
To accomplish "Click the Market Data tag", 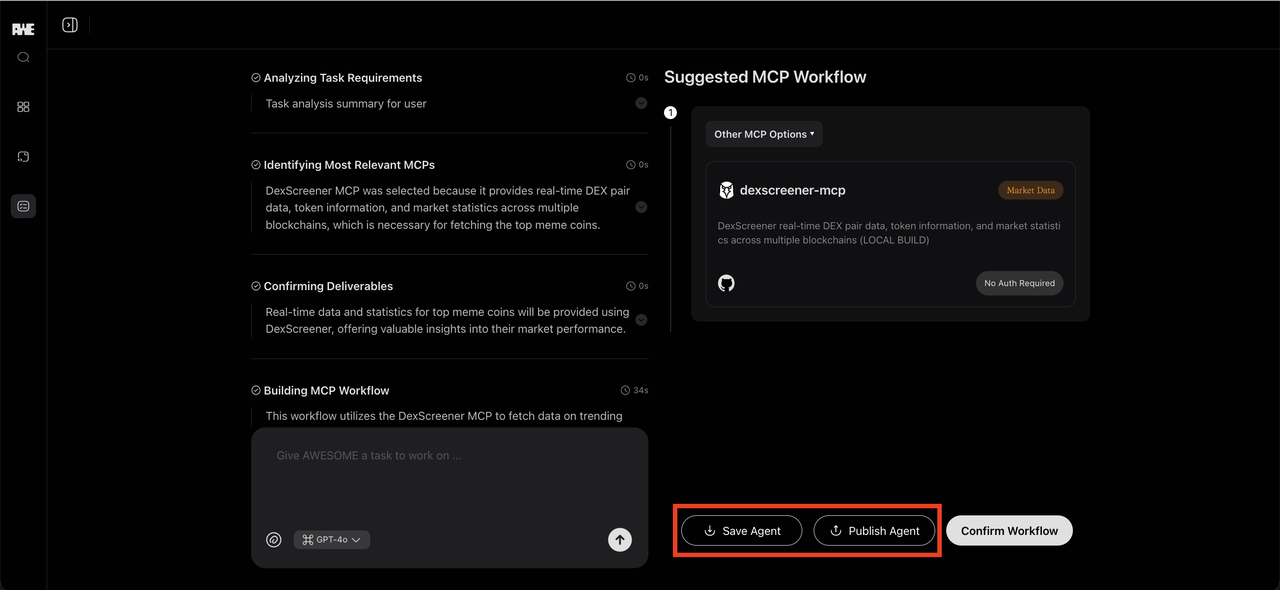I will point(1030,190).
